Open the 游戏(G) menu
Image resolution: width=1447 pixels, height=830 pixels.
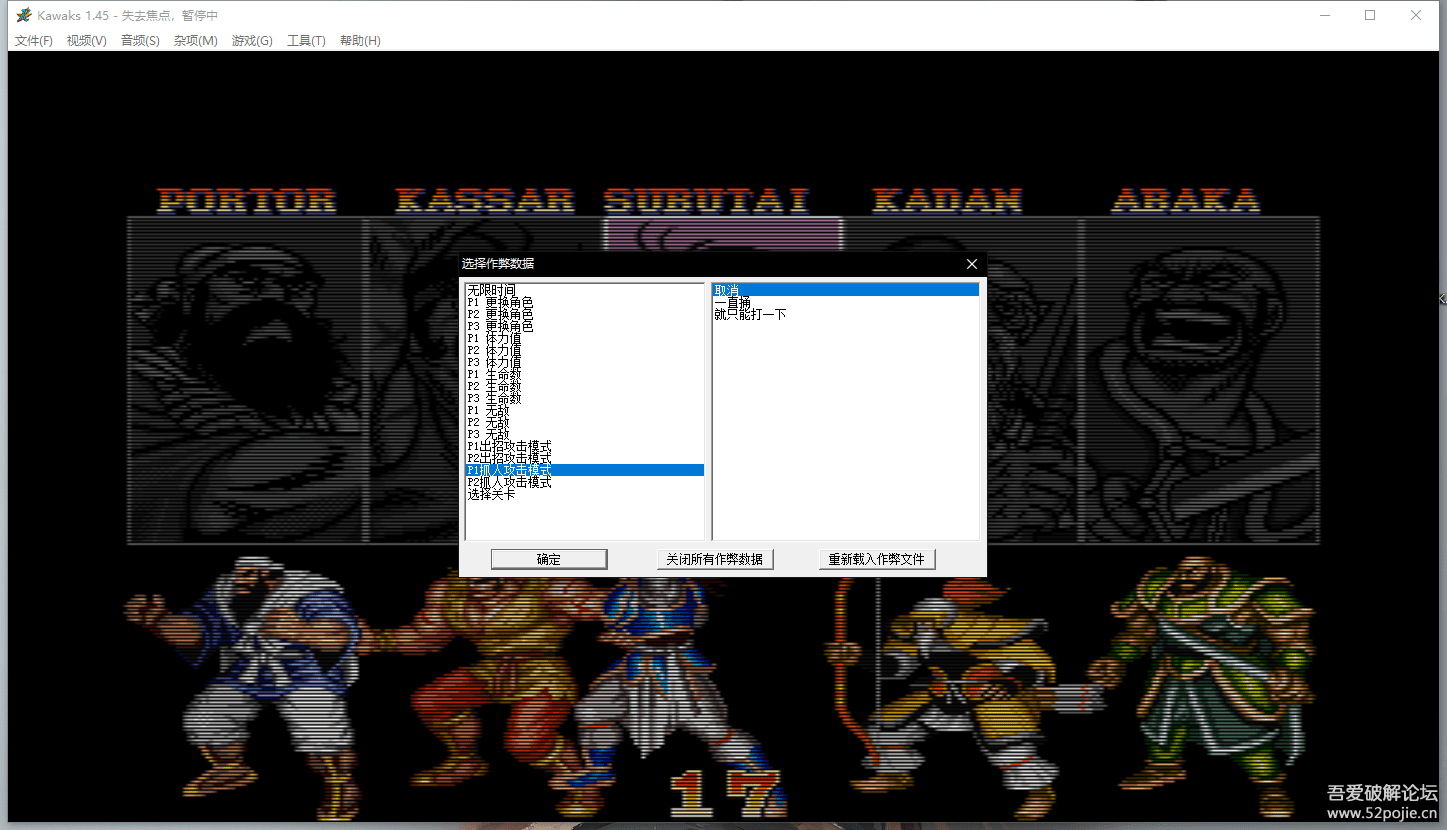[251, 41]
